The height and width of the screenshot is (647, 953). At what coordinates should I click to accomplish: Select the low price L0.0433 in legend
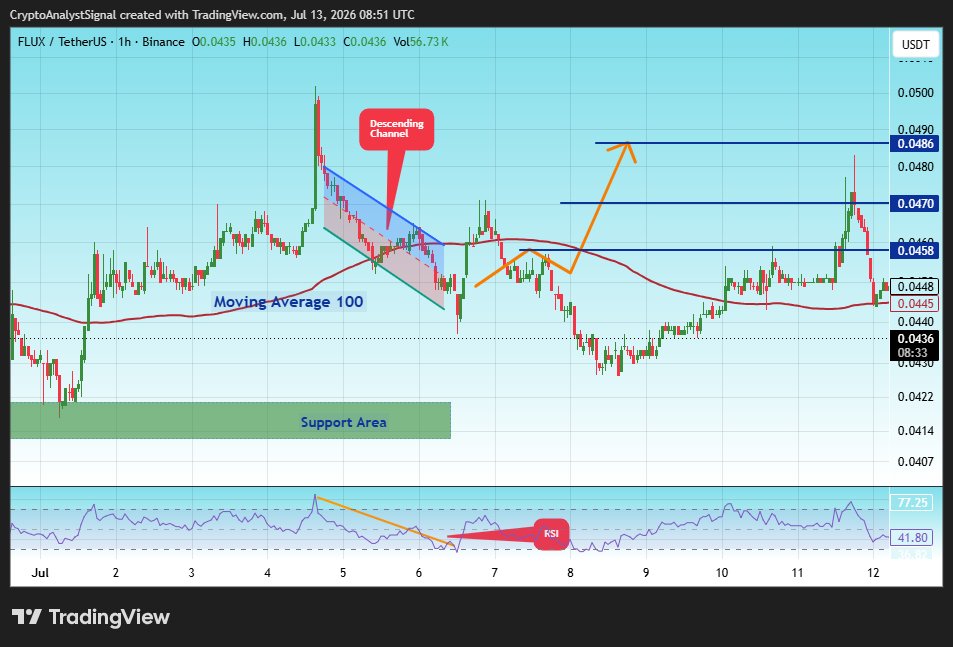pyautogui.click(x=314, y=42)
